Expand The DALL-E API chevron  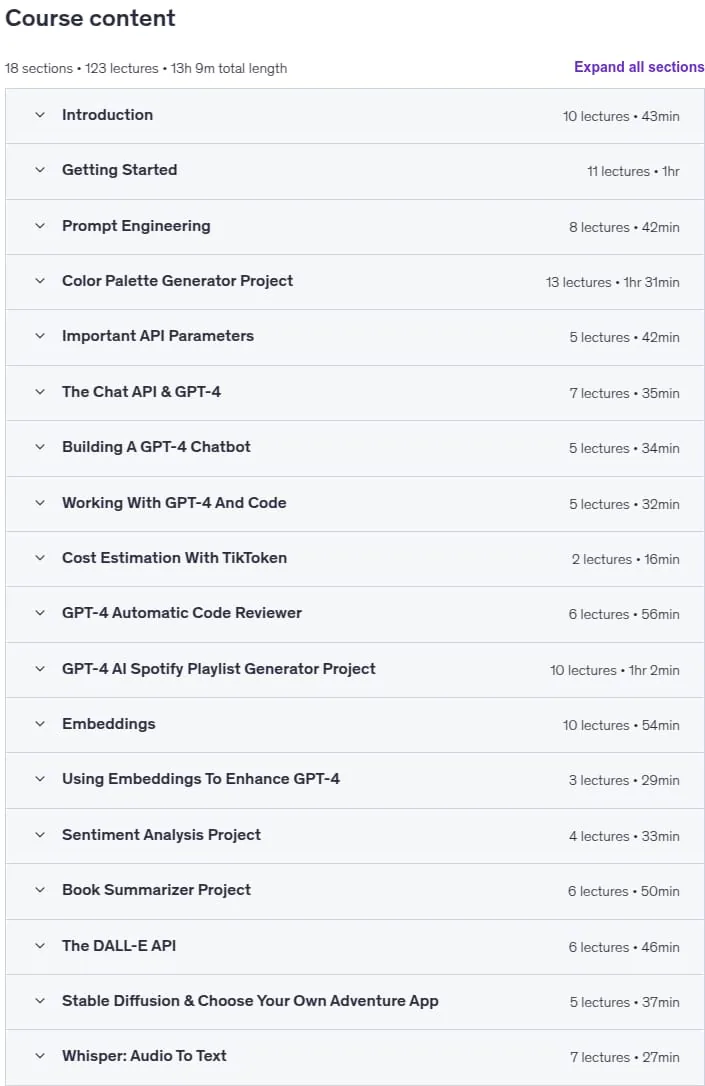[40, 945]
